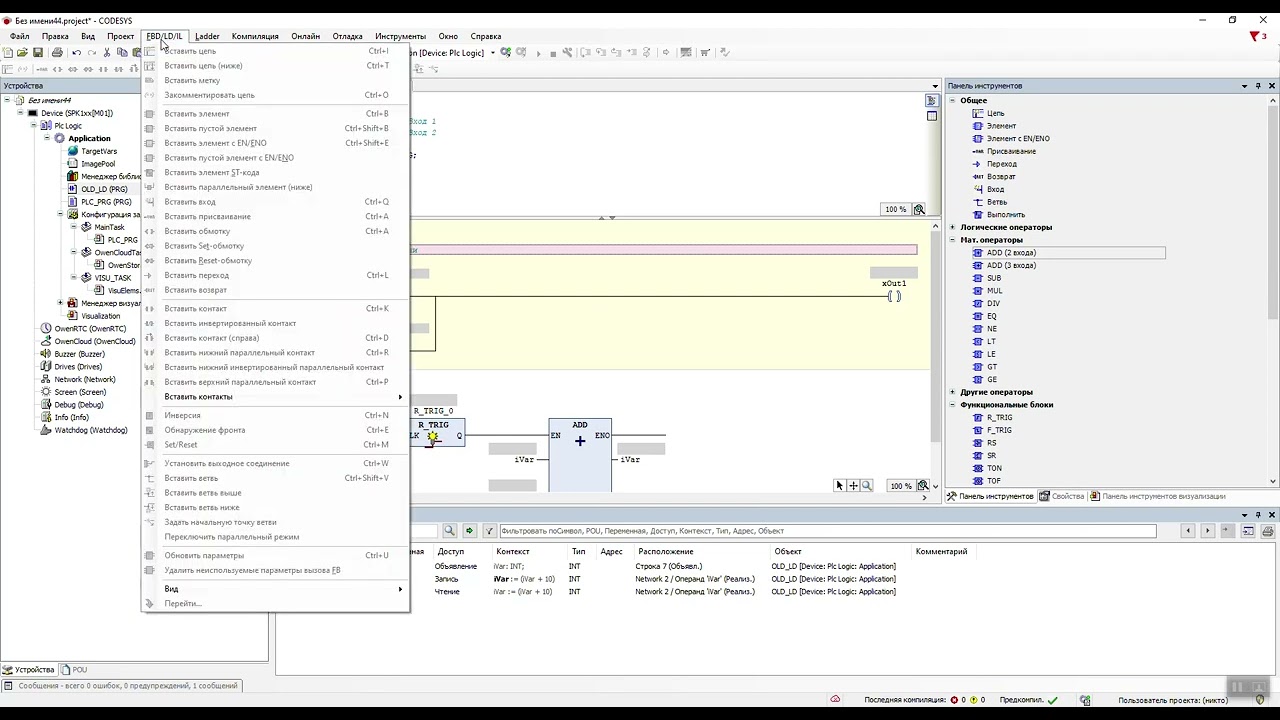Open the application selector dropdown arrow

[492, 52]
